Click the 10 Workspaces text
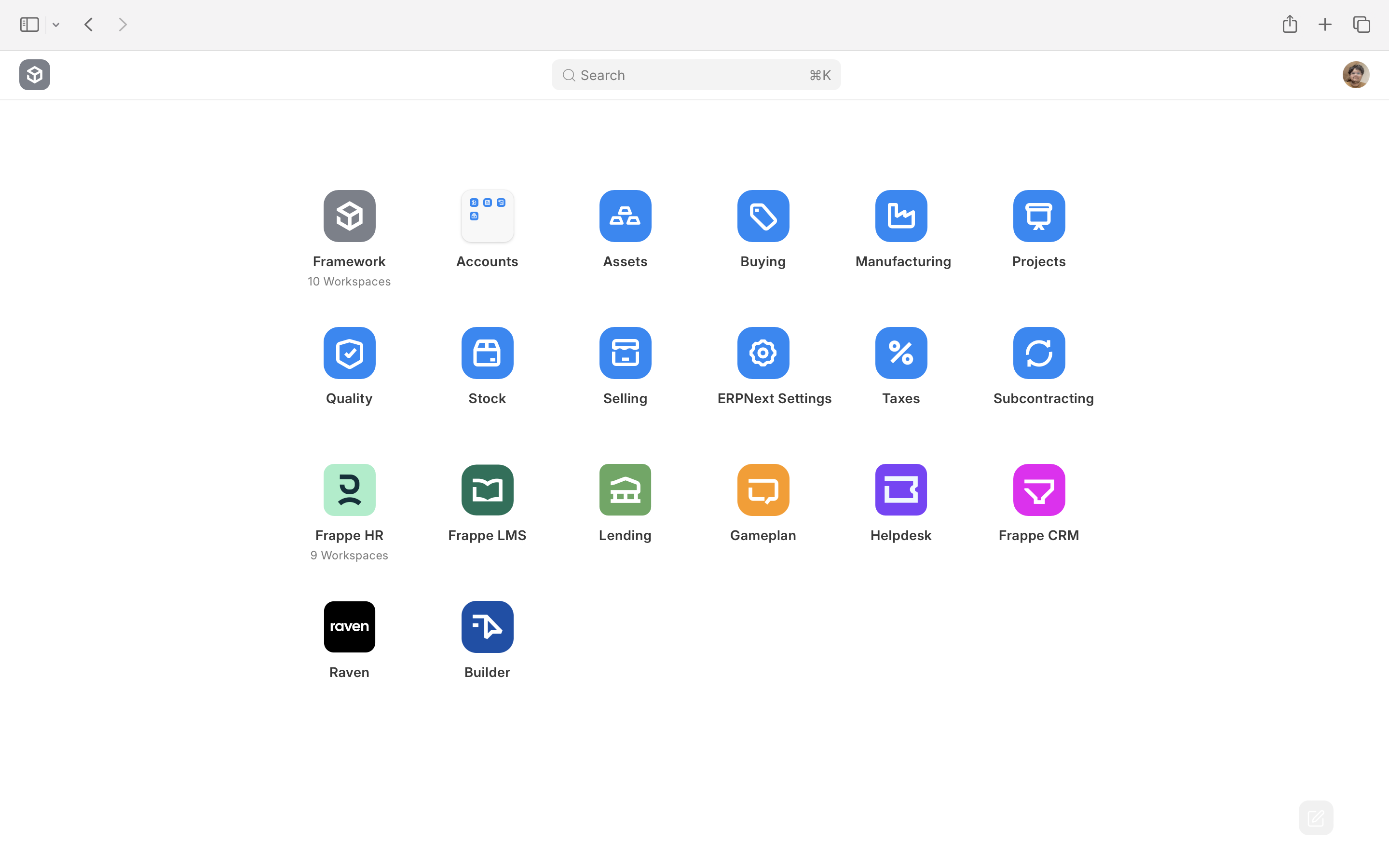 [349, 281]
